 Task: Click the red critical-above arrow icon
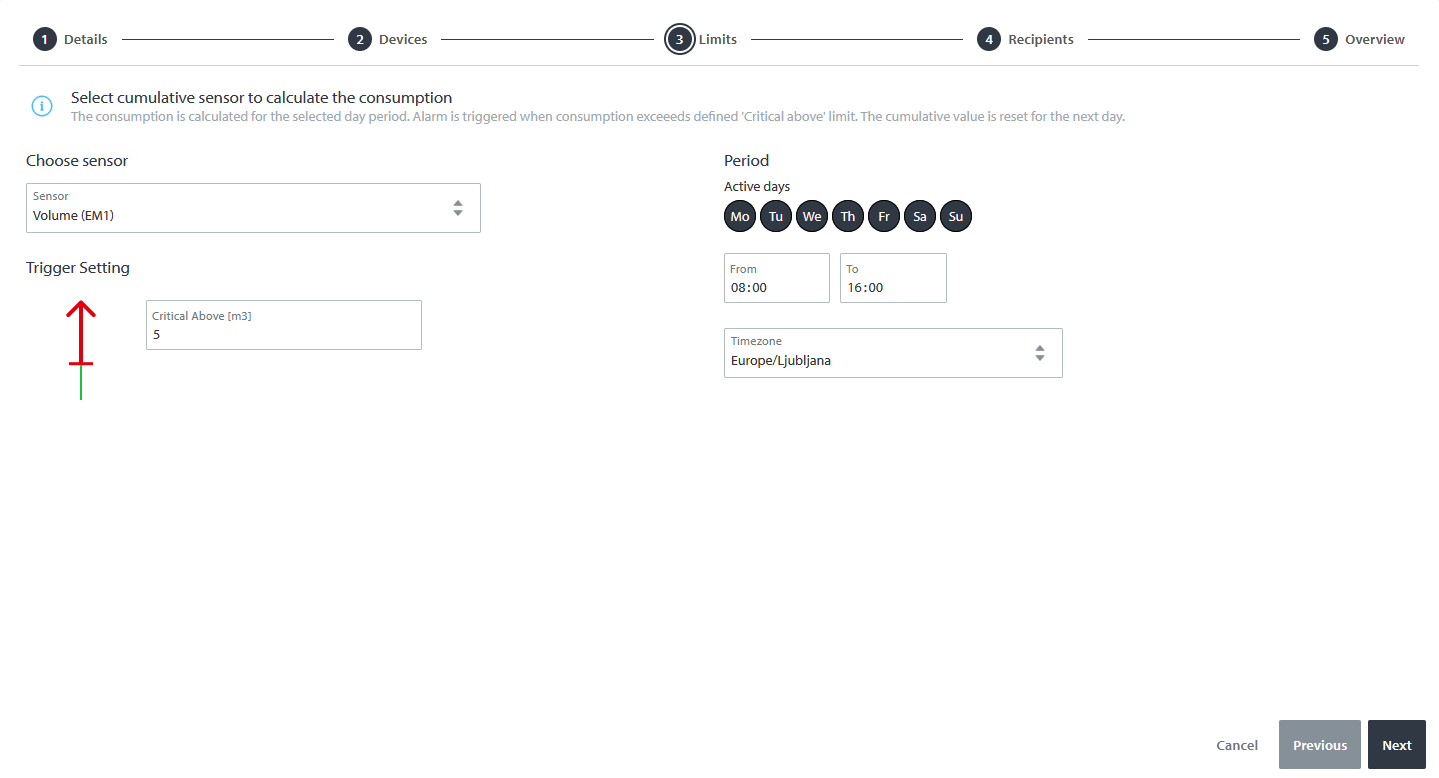click(81, 335)
